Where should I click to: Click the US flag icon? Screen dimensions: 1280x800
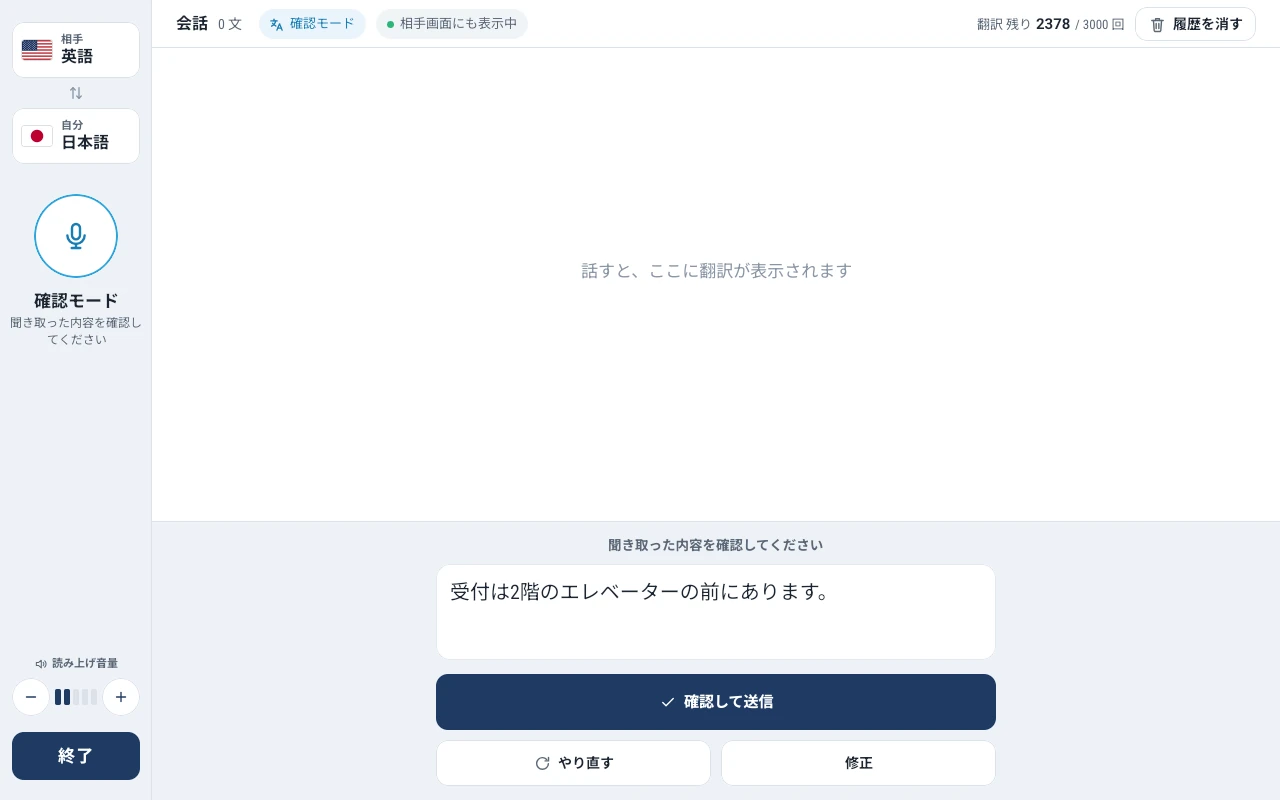pyautogui.click(x=37, y=50)
